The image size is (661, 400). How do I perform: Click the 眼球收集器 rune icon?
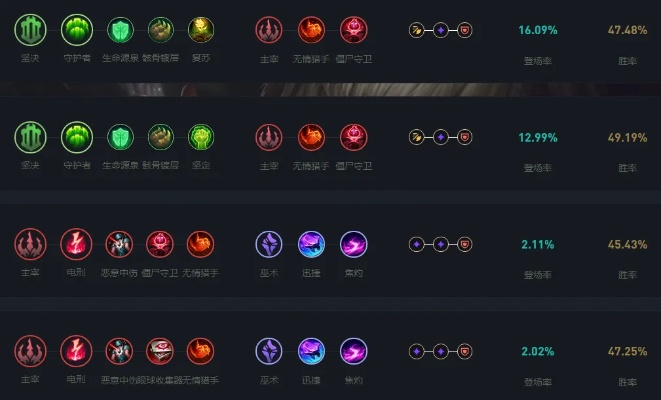pyautogui.click(x=160, y=351)
